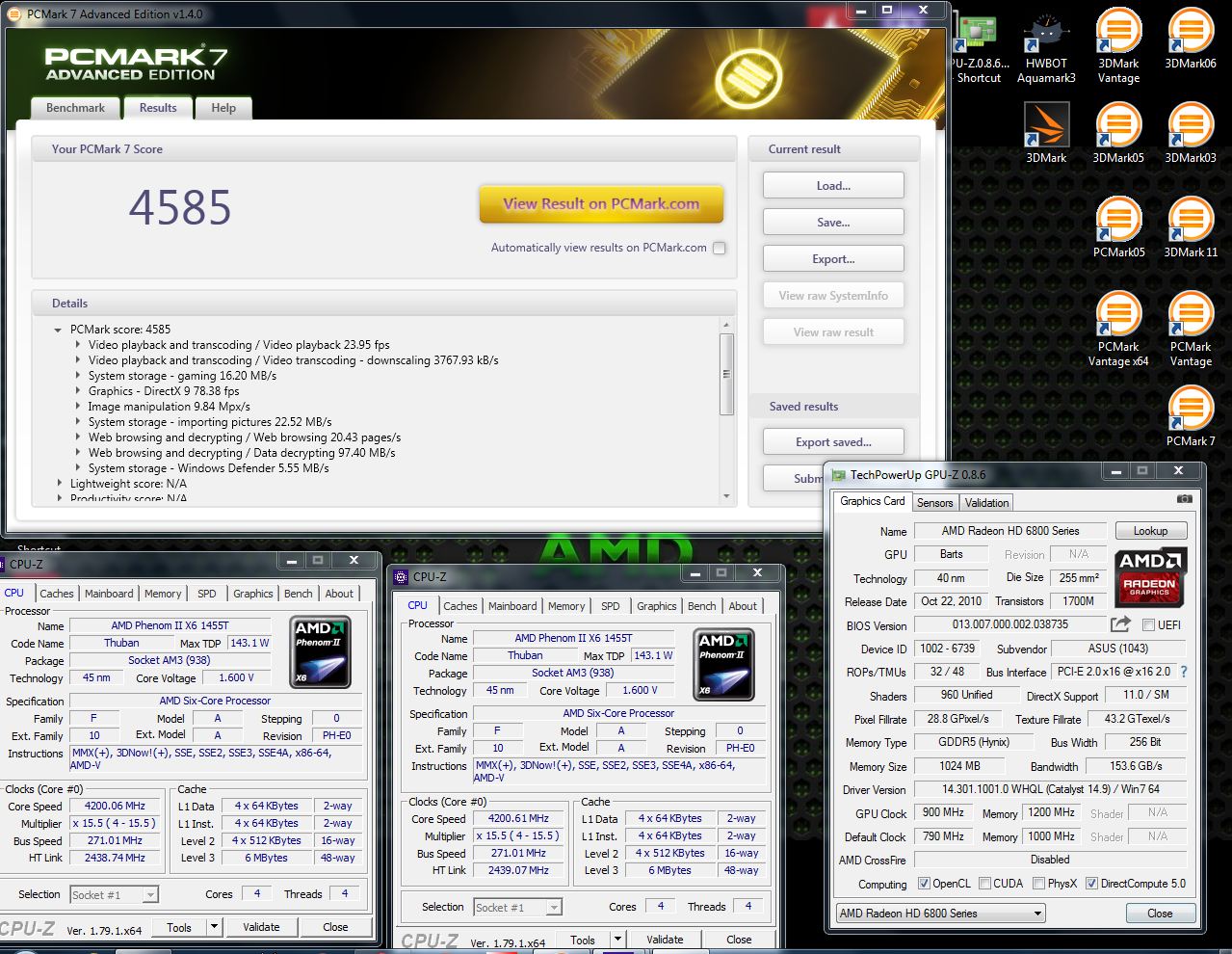This screenshot has width=1232, height=954.
Task: Click the Details list scrollbar up arrow
Action: coord(726,325)
